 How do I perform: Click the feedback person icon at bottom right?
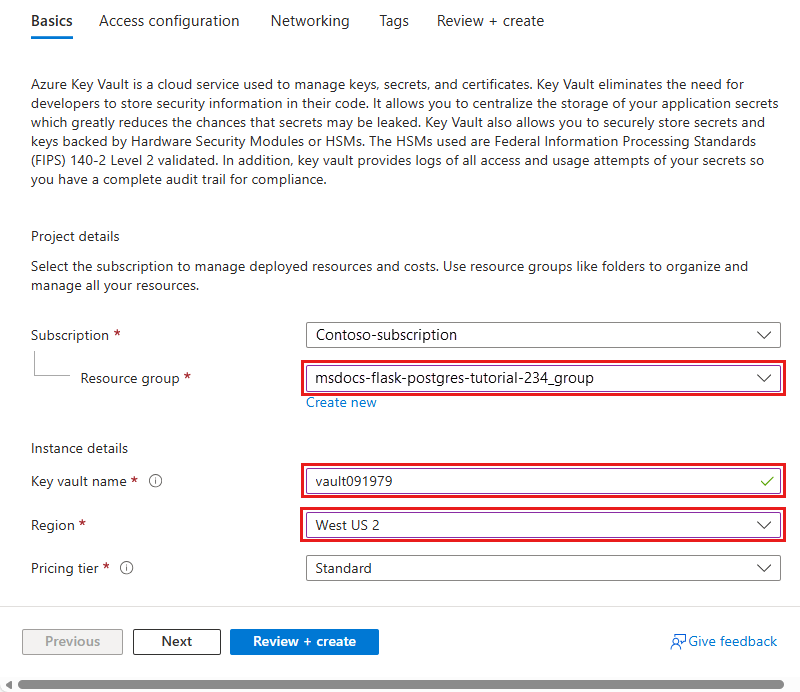tap(678, 642)
